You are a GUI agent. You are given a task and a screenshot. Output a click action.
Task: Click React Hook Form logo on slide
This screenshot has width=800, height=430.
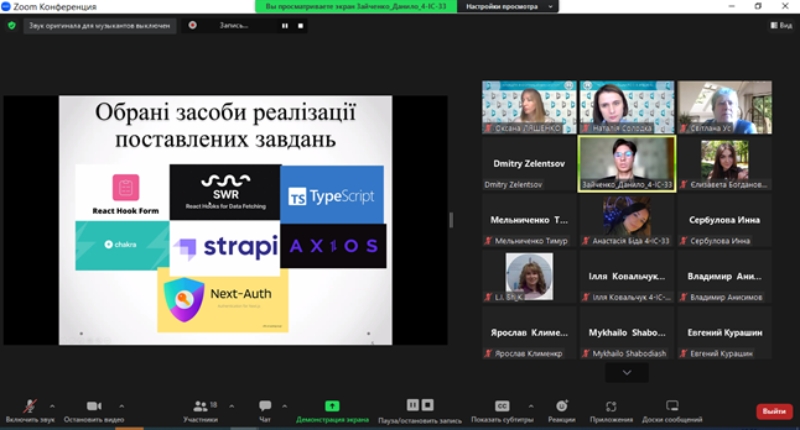122,192
